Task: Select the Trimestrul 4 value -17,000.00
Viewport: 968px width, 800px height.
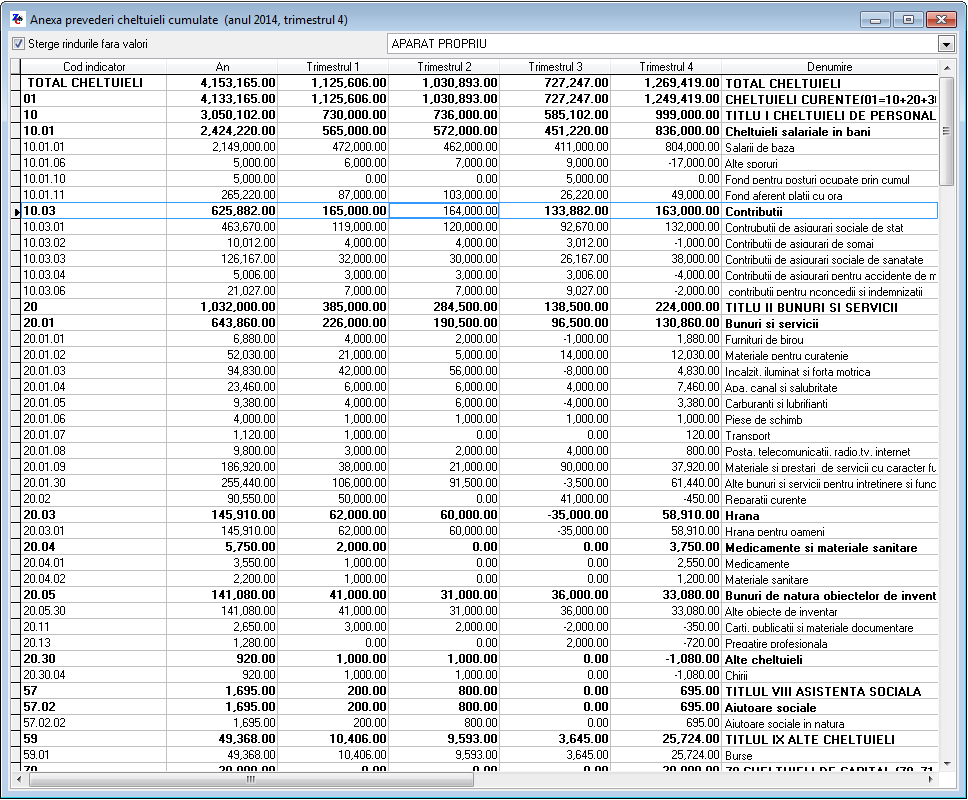Action: pos(666,163)
